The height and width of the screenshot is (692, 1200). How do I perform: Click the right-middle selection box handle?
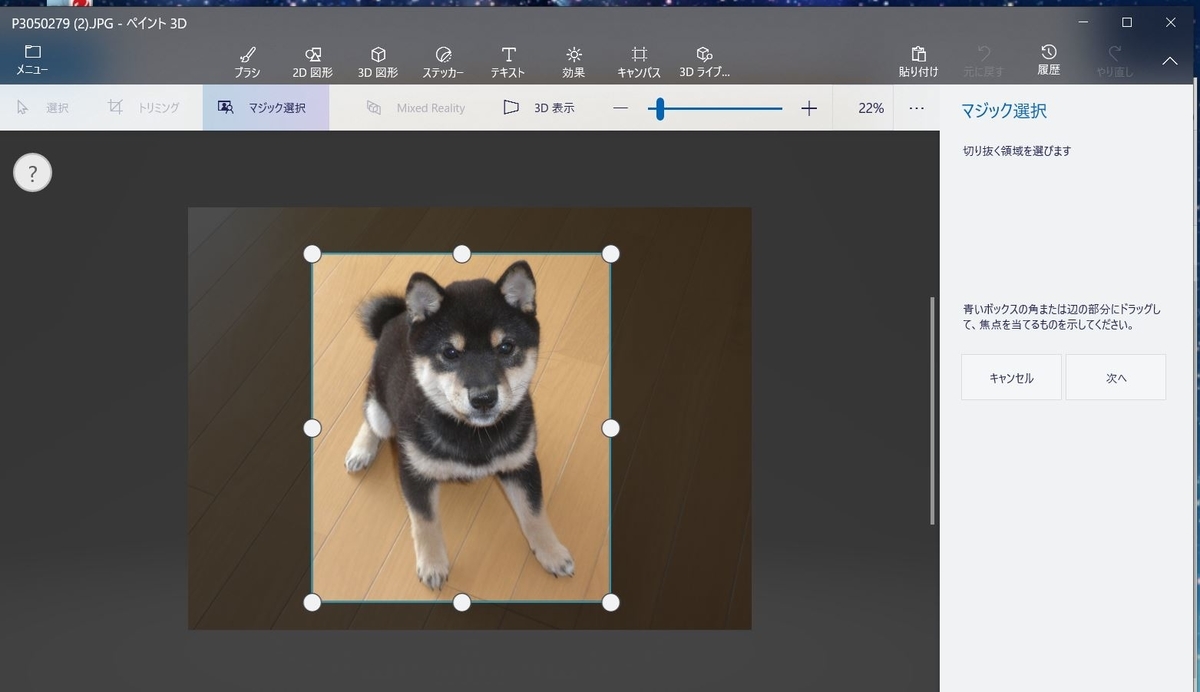coord(611,428)
